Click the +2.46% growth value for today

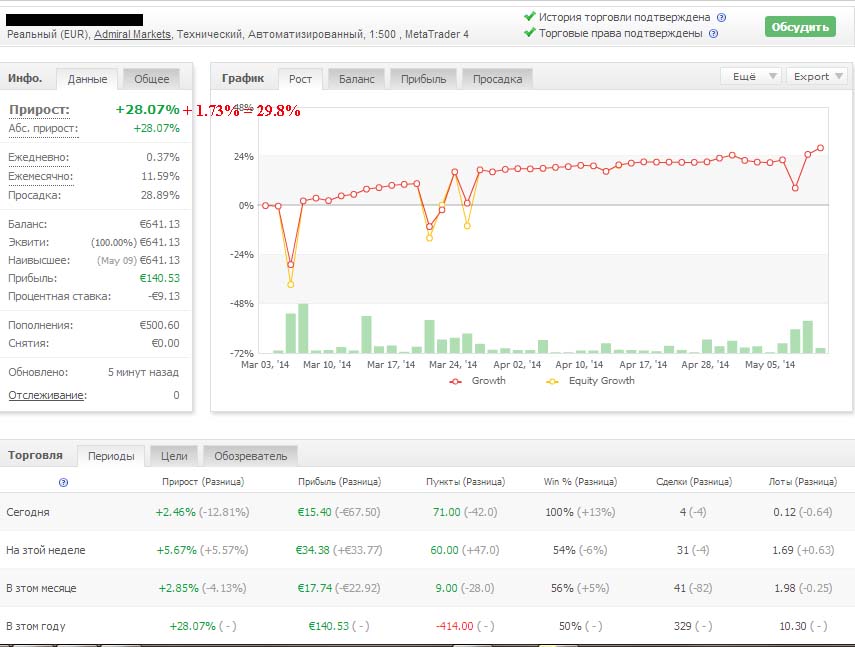click(175, 512)
